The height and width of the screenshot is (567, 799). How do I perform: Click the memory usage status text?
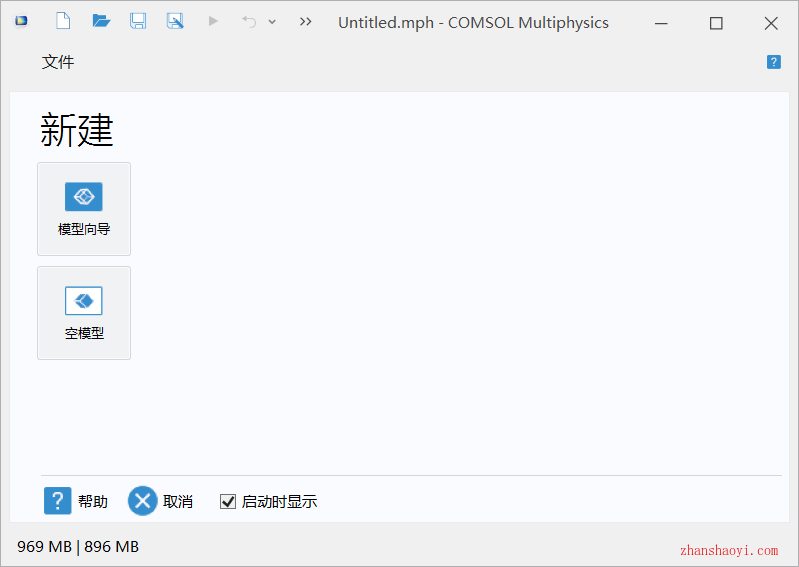[78, 546]
